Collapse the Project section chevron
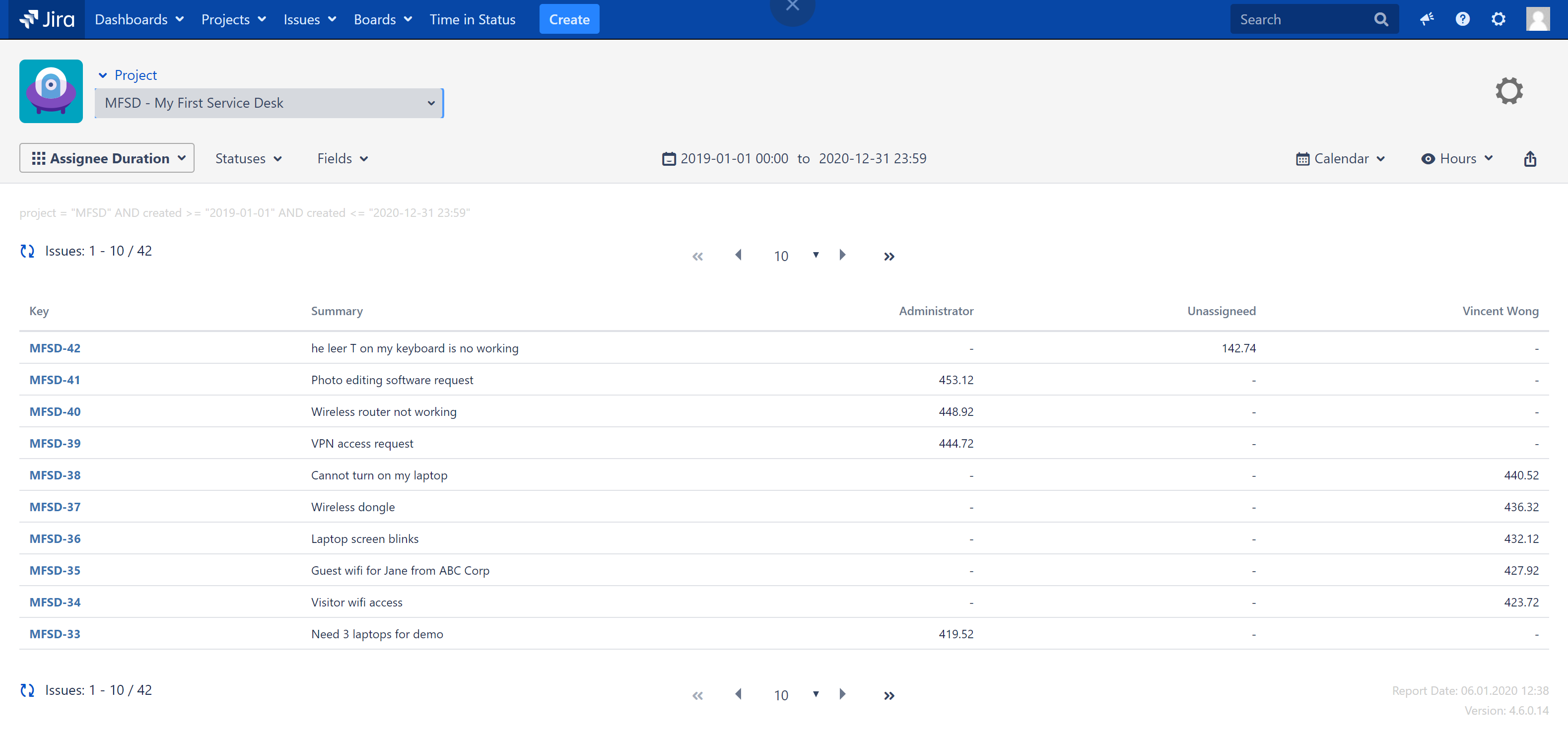The image size is (1568, 738). click(x=103, y=75)
